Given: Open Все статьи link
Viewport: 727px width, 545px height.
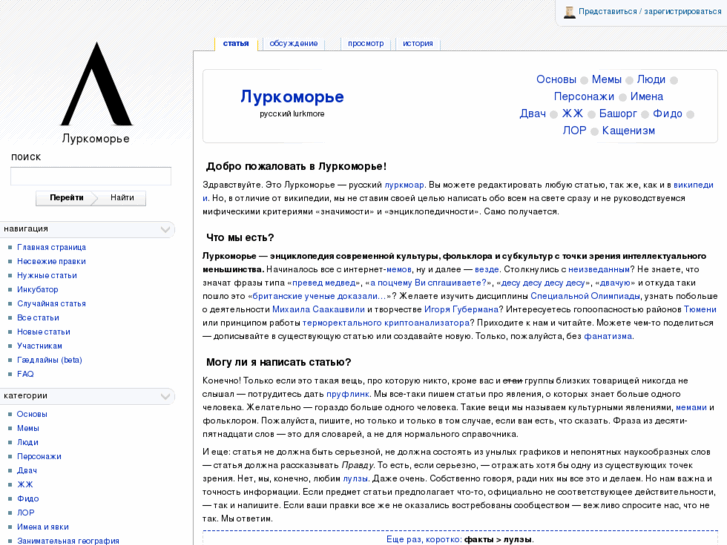Looking at the screenshot, I should [38, 318].
